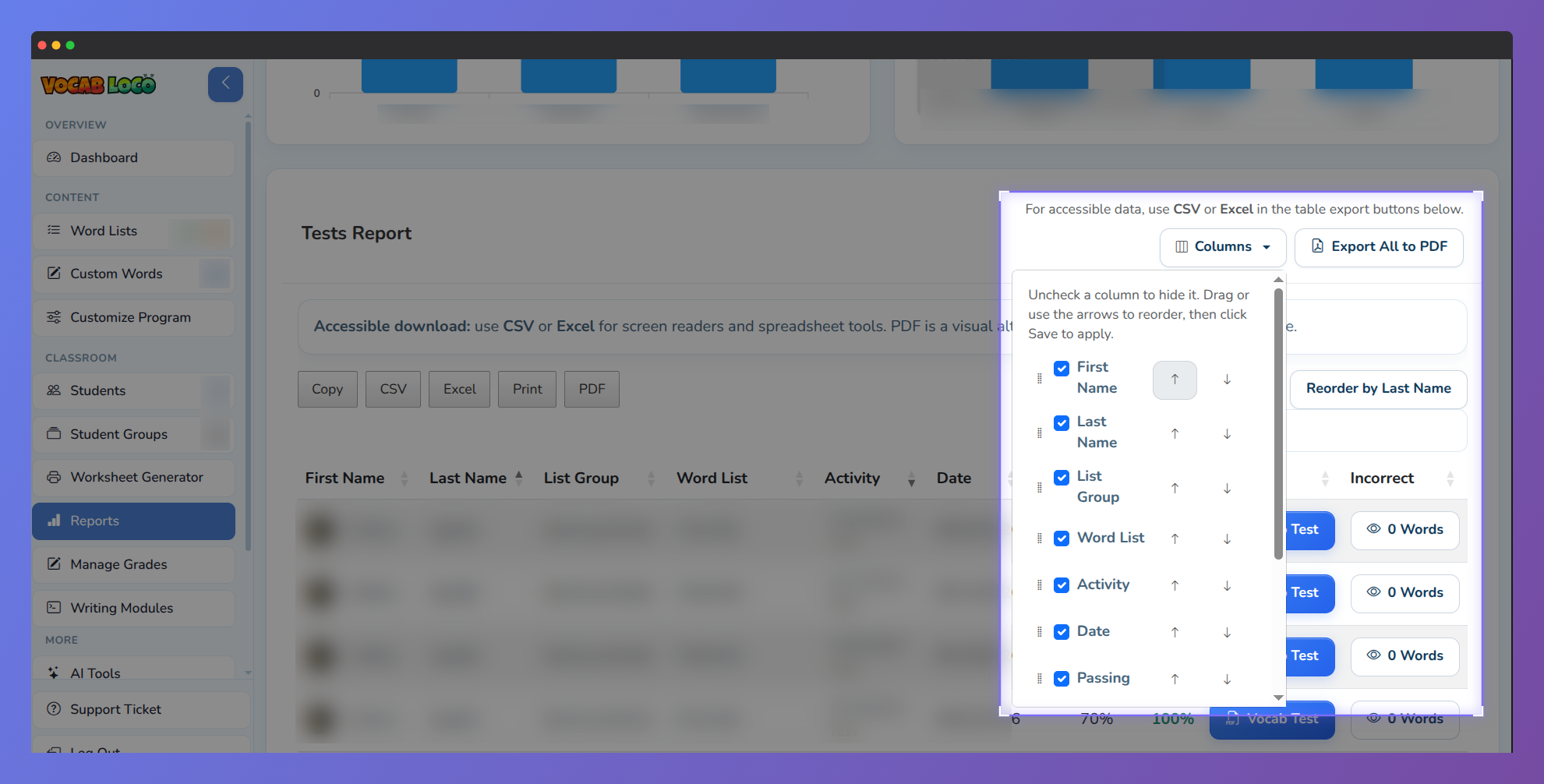Move Activity column down
1544x784 pixels.
tap(1227, 586)
